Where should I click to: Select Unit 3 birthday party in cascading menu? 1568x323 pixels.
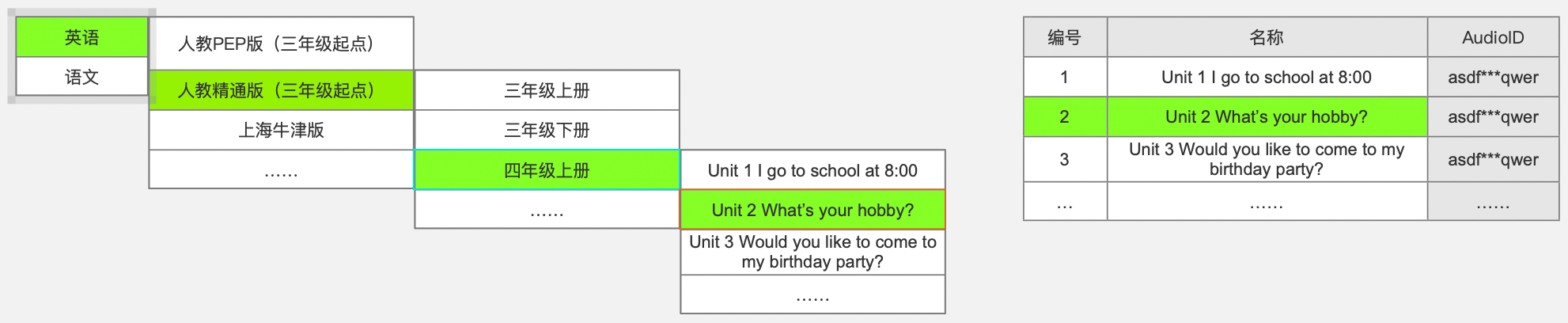tap(812, 252)
